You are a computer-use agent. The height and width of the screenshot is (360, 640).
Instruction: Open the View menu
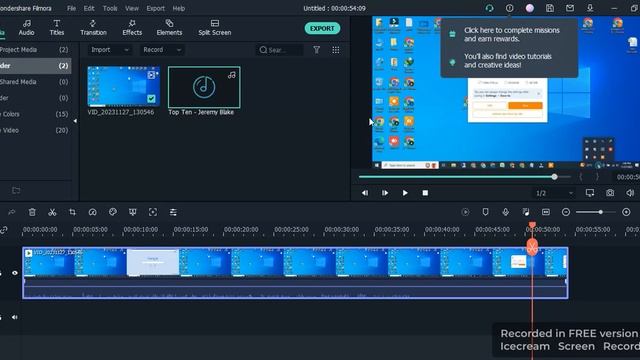(x=132, y=8)
